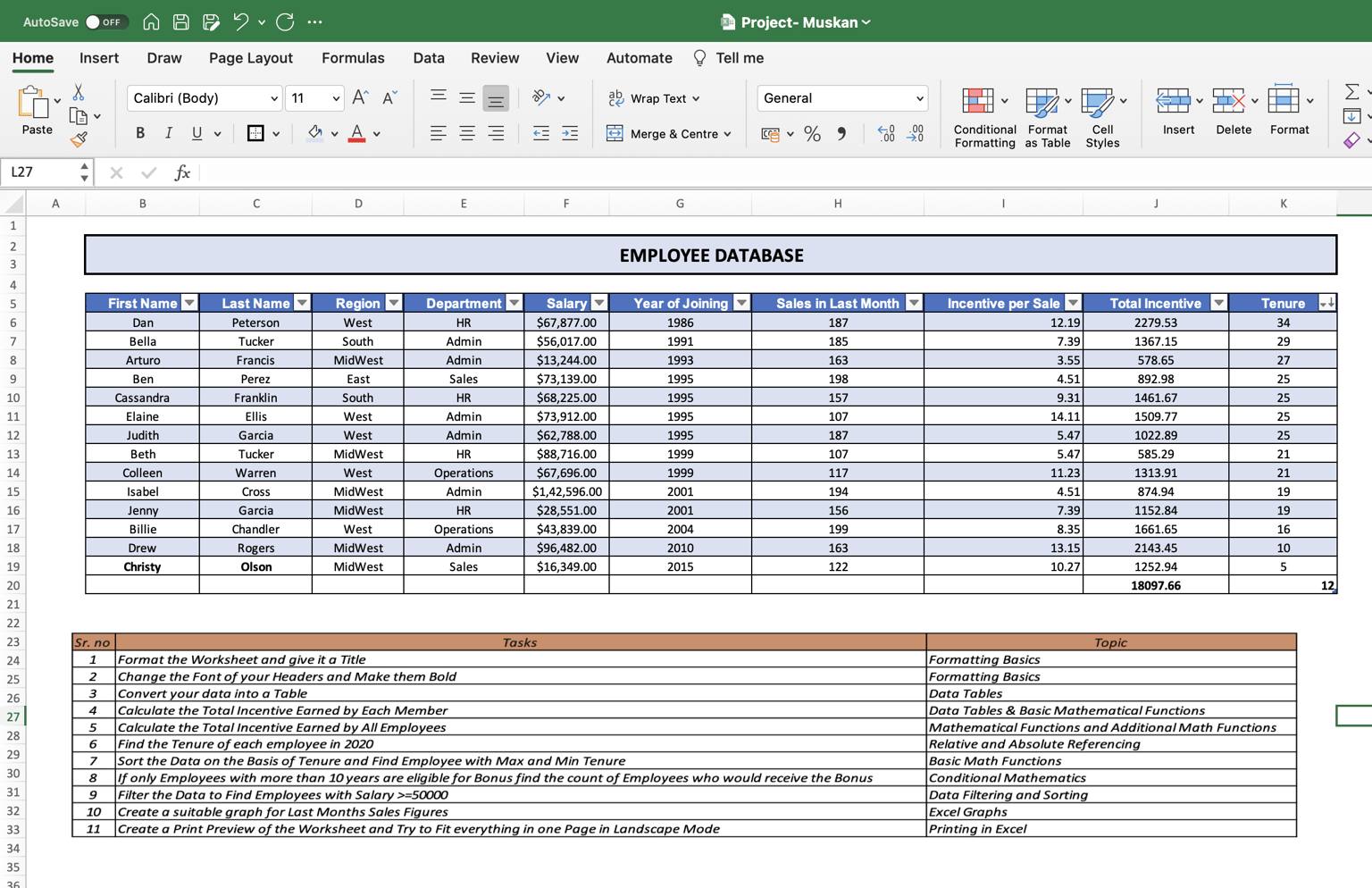Switch to the Review tab
Image resolution: width=1372 pixels, height=888 pixels.
495,58
